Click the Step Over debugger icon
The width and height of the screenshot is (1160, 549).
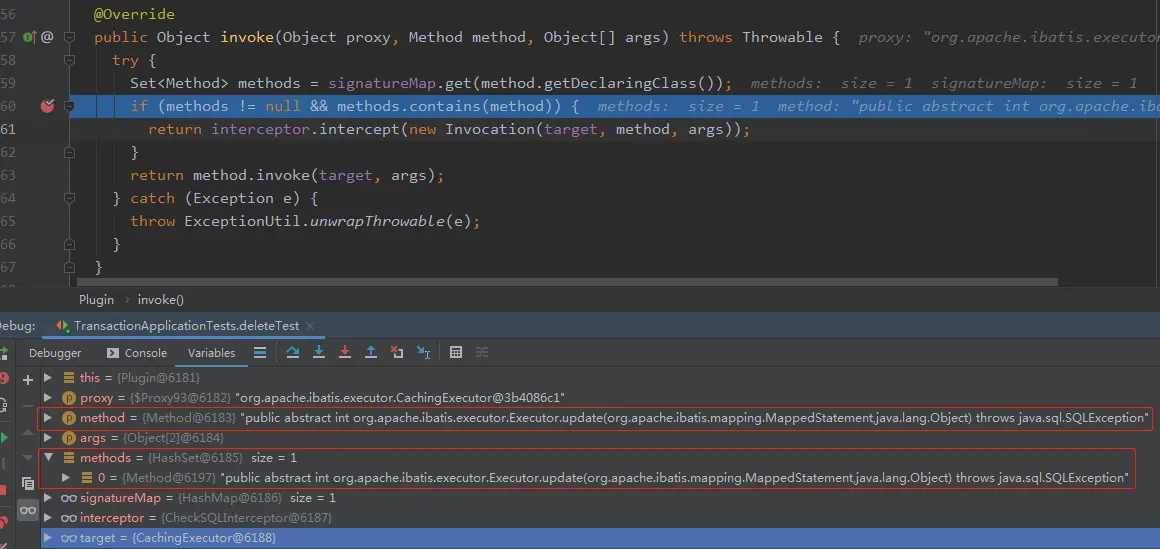pos(293,352)
